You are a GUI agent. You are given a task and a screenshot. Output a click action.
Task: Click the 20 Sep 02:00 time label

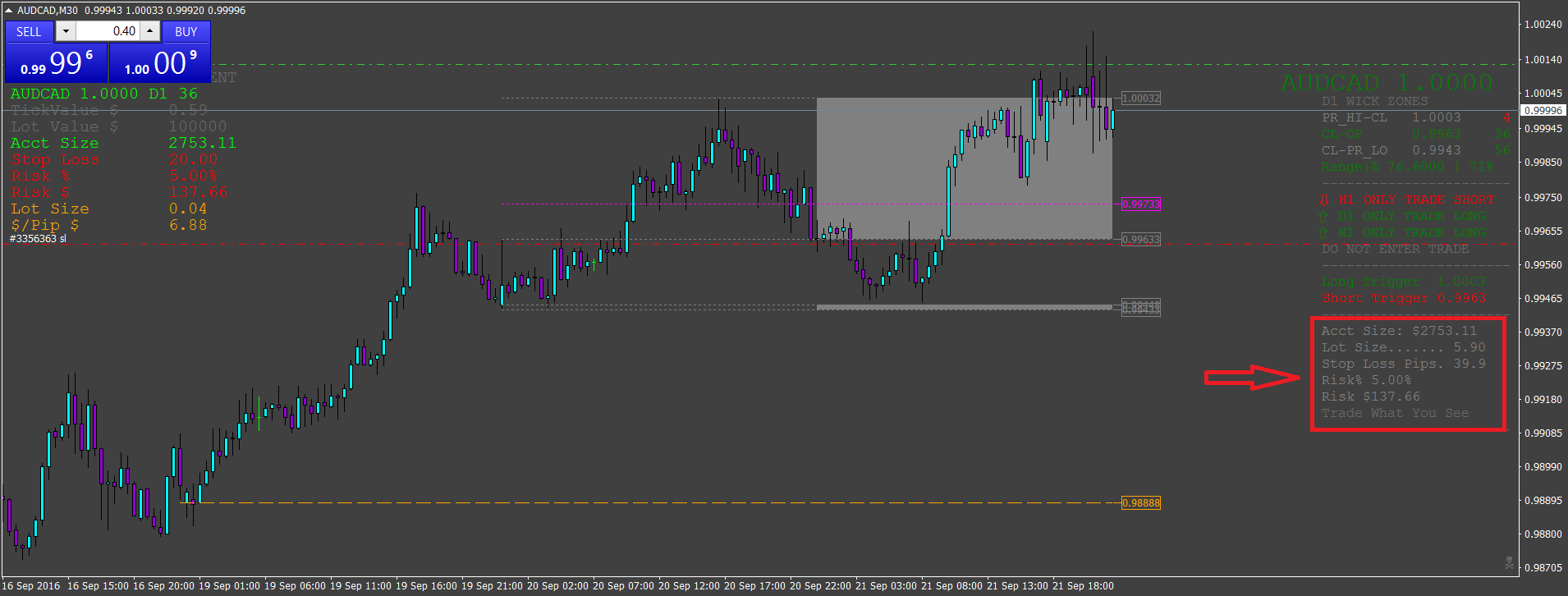[x=557, y=586]
